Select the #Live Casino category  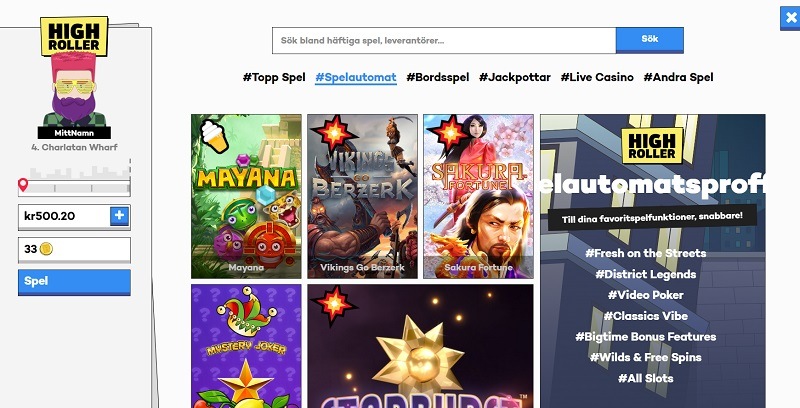point(597,78)
